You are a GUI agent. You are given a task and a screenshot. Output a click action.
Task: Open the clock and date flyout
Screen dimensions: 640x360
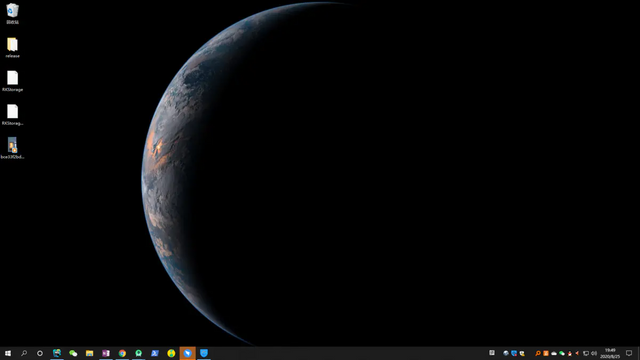click(610, 353)
